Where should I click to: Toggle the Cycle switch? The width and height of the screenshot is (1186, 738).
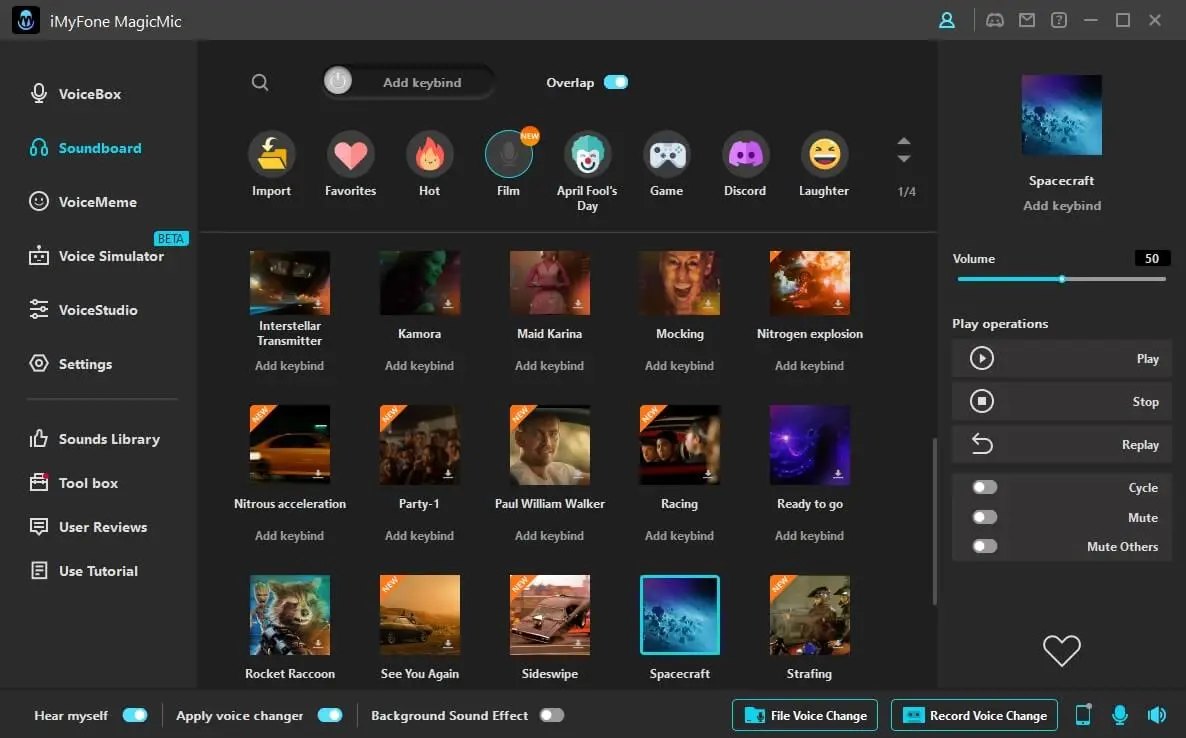coord(985,487)
